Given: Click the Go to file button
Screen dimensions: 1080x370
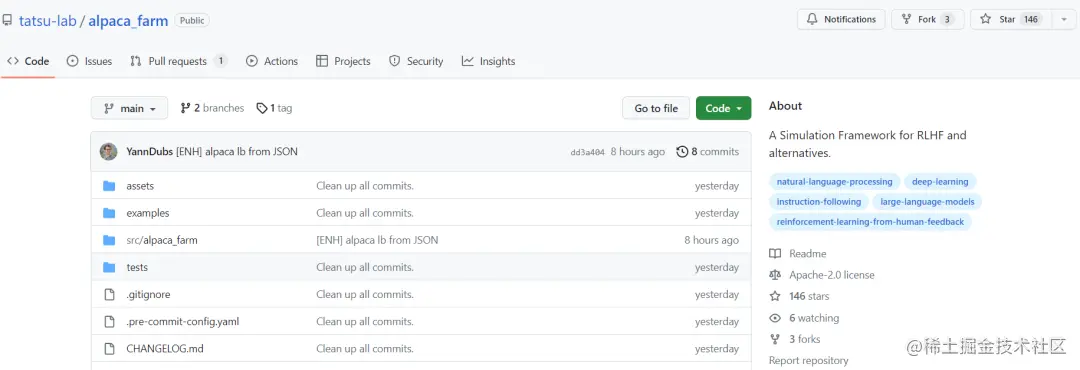Looking at the screenshot, I should 656,108.
